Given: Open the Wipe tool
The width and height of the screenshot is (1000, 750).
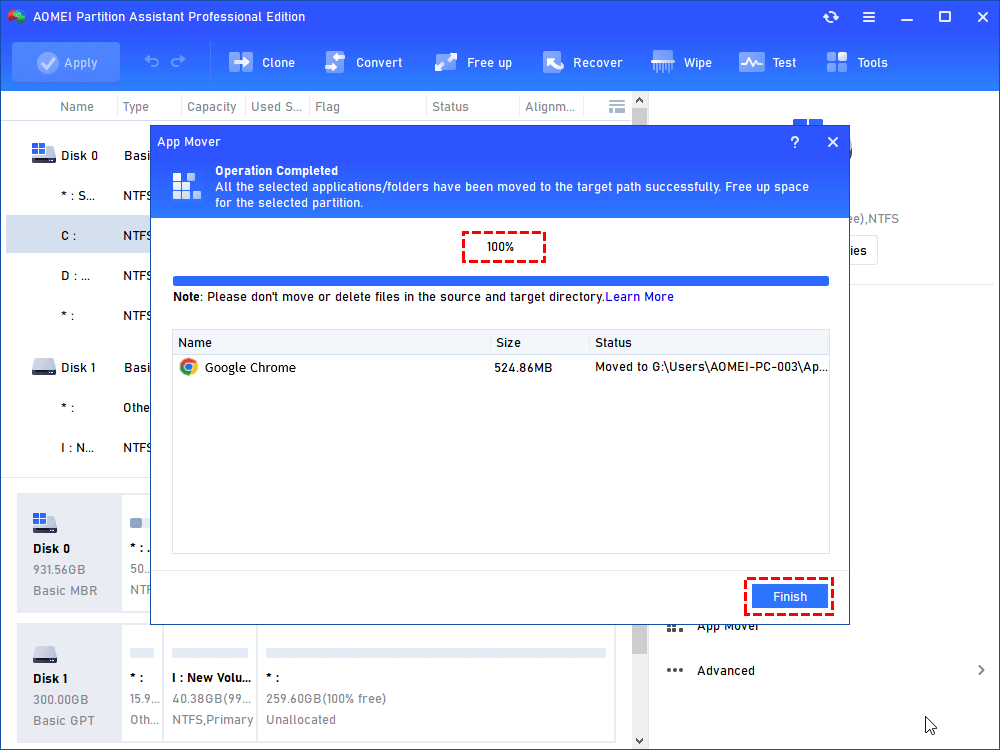Looking at the screenshot, I should pyautogui.click(x=681, y=62).
